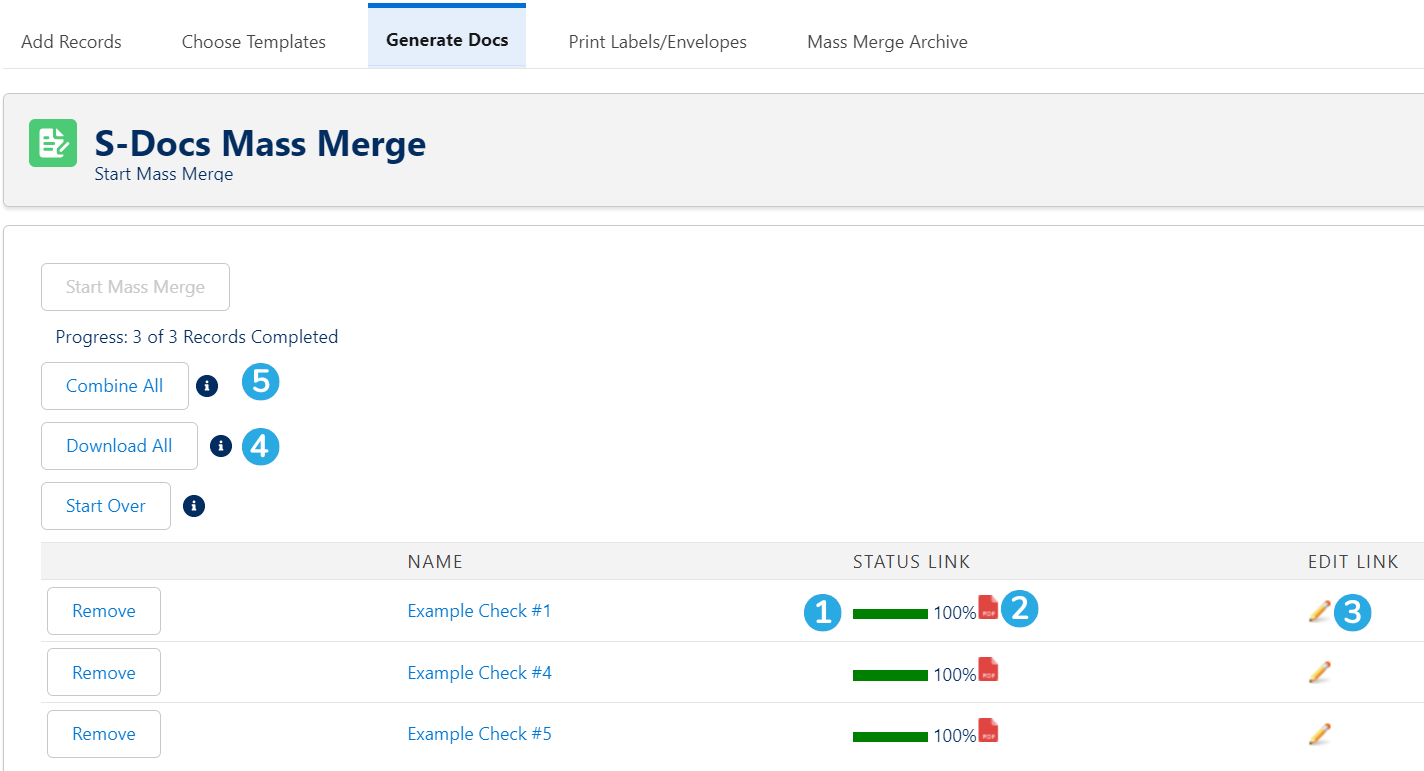Click the green S-Docs document logo icon
1424x771 pixels.
click(53, 143)
